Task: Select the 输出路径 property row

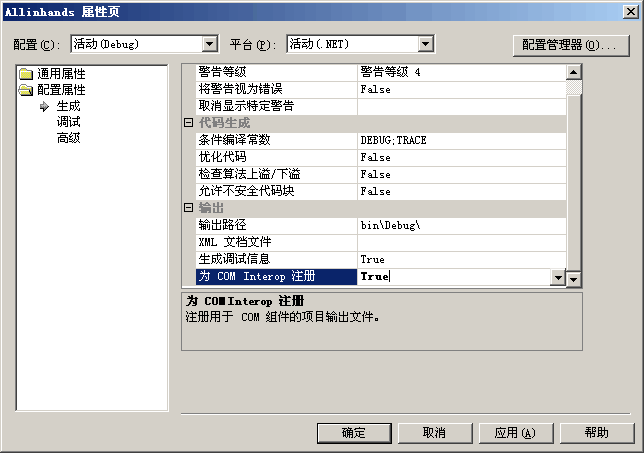Action: pyautogui.click(x=276, y=225)
